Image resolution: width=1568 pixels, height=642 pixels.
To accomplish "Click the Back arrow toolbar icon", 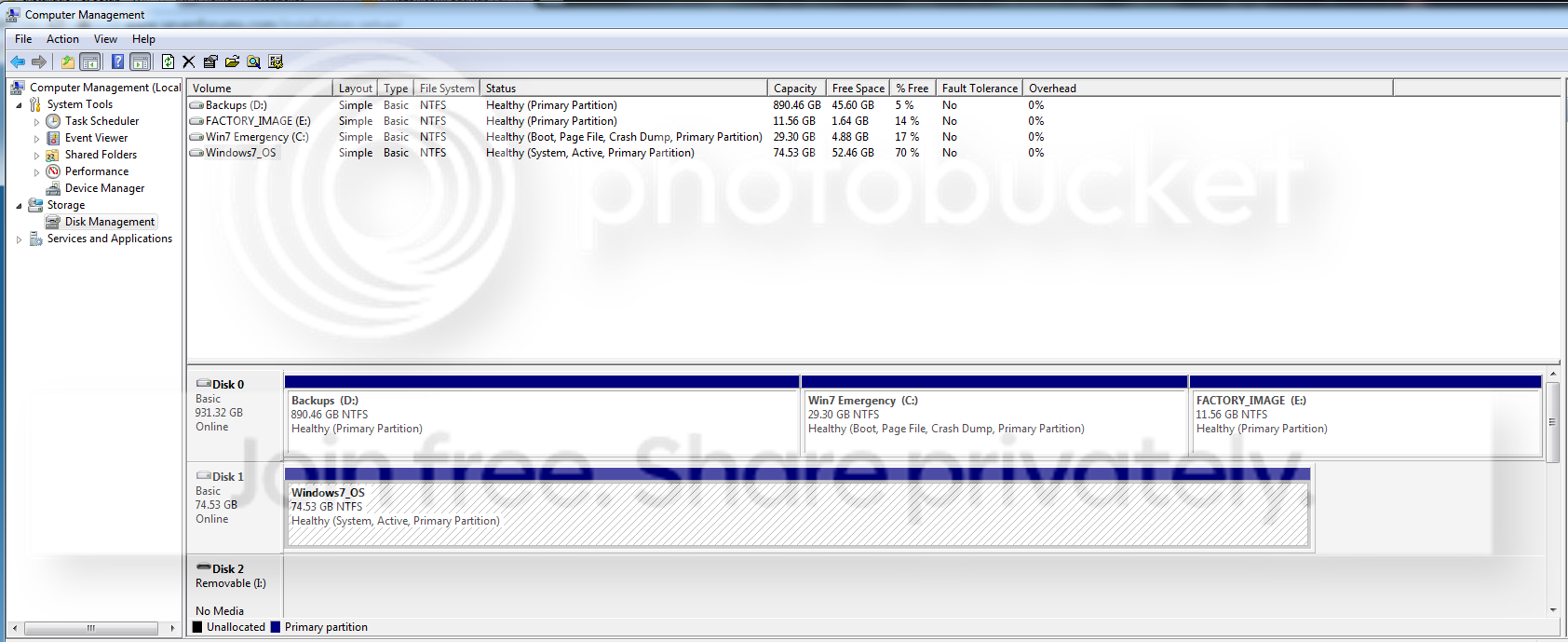I will (x=18, y=61).
